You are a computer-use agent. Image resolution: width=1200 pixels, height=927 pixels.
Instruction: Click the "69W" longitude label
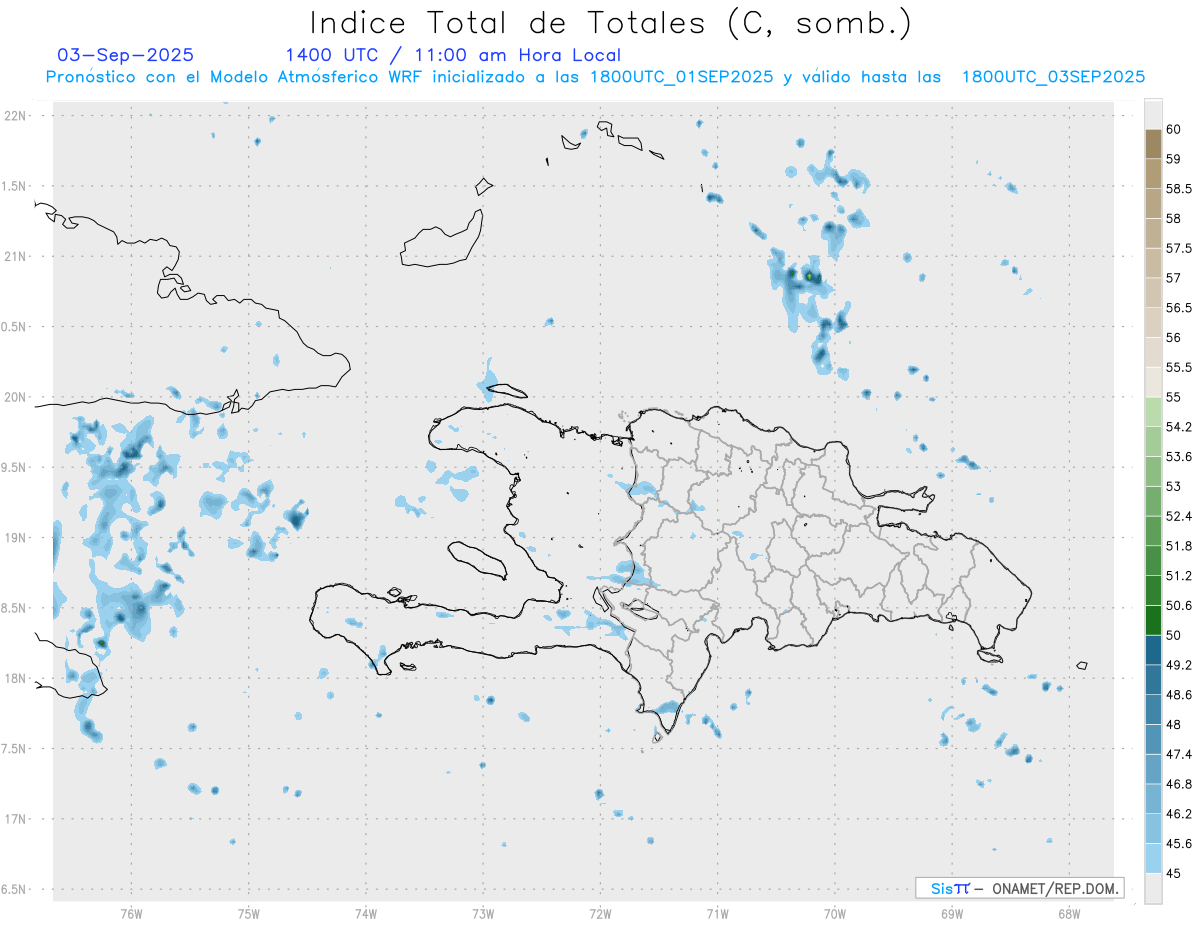tap(952, 913)
